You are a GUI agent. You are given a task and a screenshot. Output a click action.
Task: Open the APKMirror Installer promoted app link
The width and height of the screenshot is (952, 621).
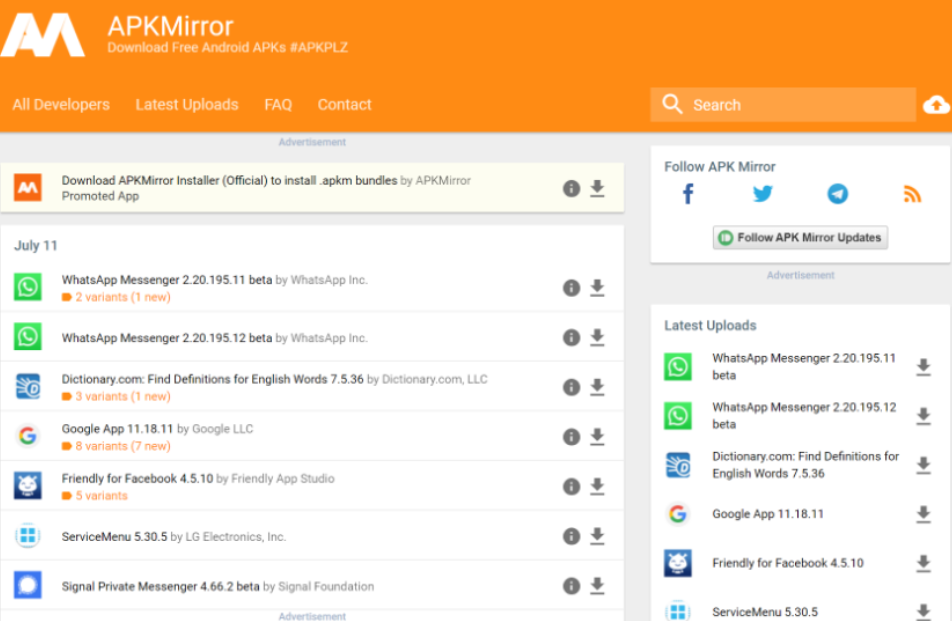[229, 180]
